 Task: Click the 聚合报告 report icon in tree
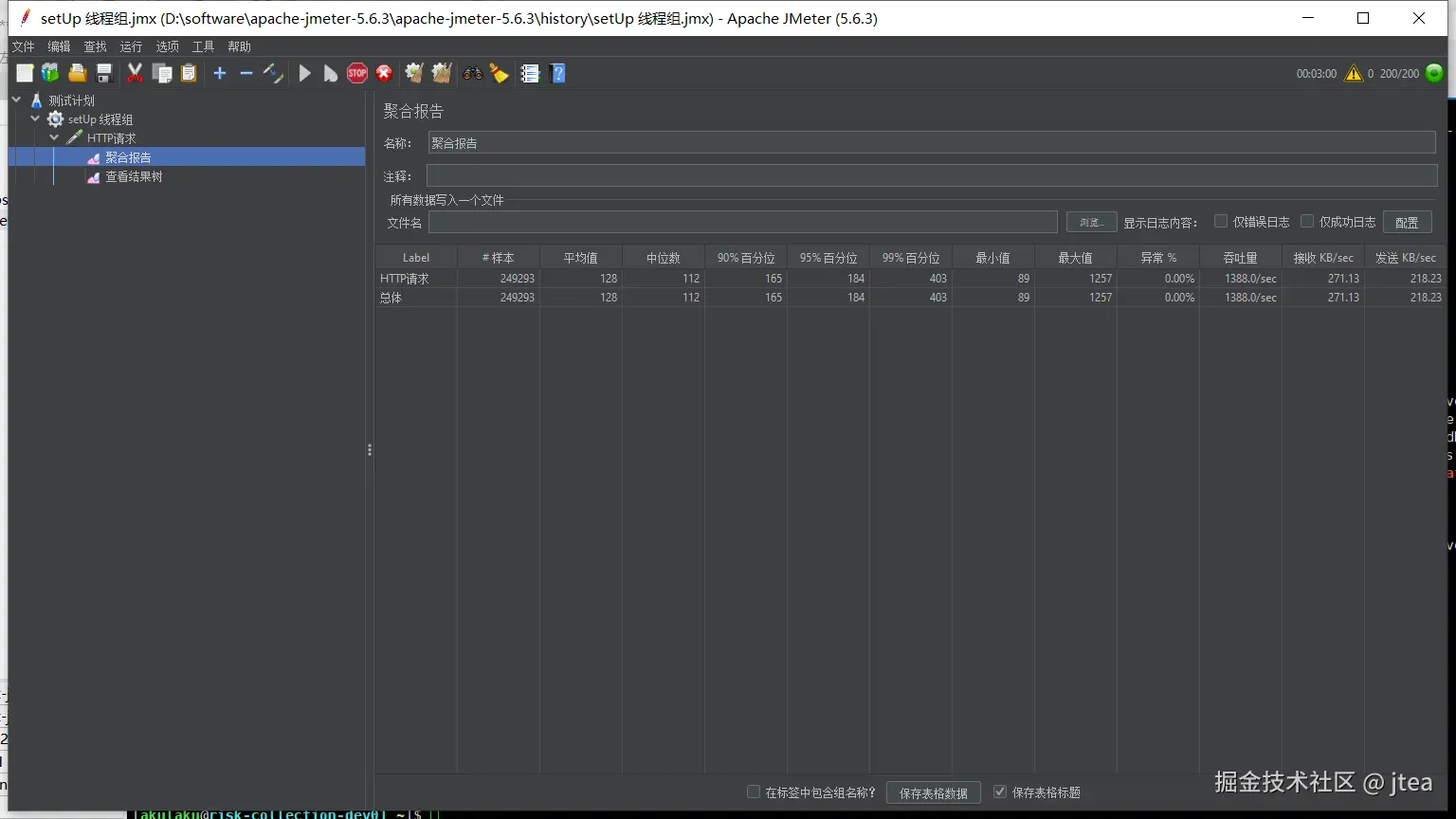(93, 157)
